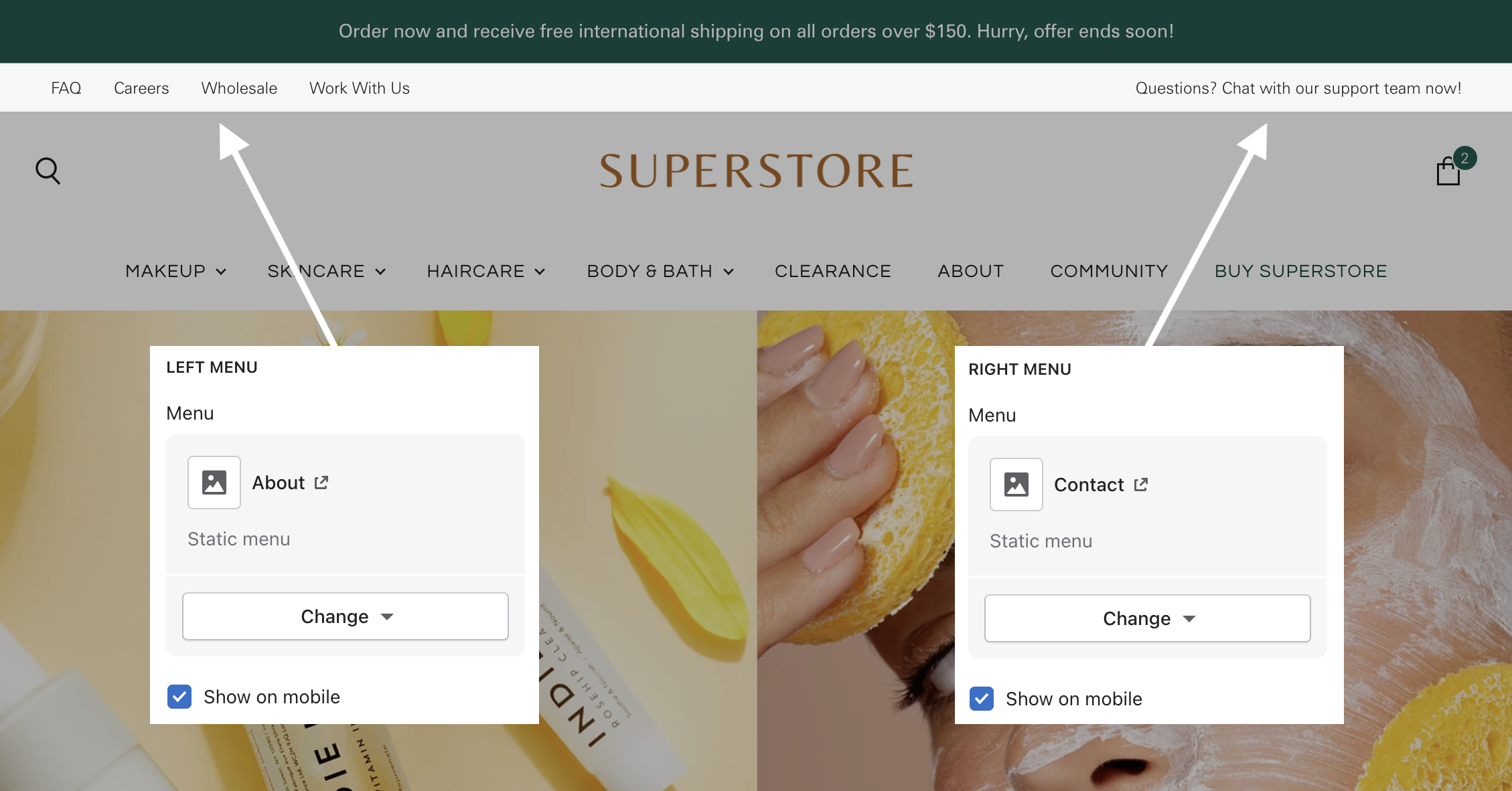This screenshot has height=791, width=1512.
Task: Uncheck Show on mobile under Right Menu
Action: click(982, 699)
